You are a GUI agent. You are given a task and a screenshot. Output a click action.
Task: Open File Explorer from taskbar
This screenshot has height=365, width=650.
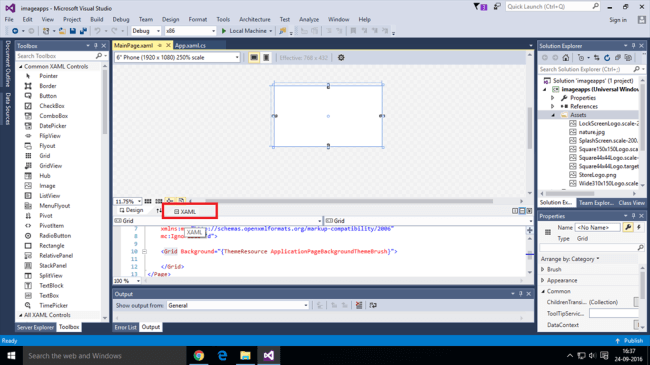245,355
